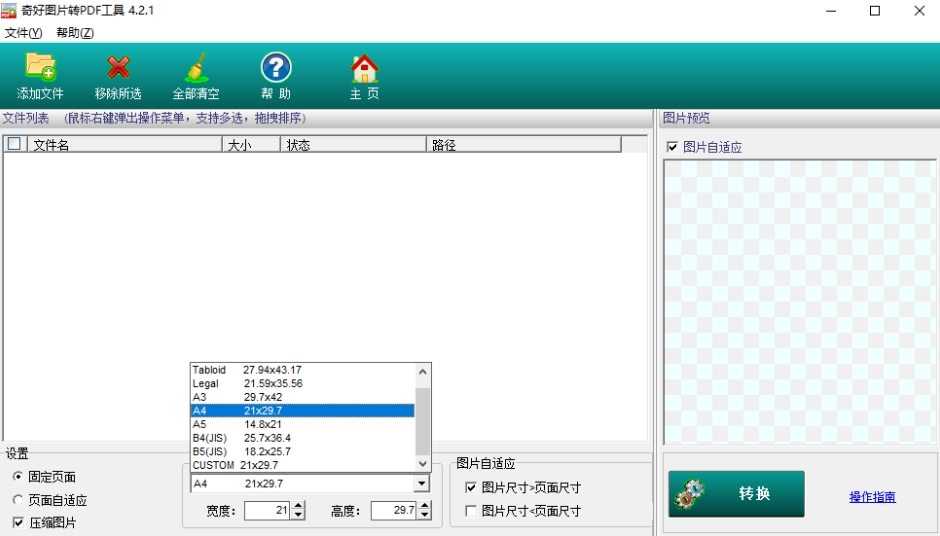This screenshot has height=536, width=940.
Task: Open the 帮助 question mark icon
Action: (x=276, y=68)
